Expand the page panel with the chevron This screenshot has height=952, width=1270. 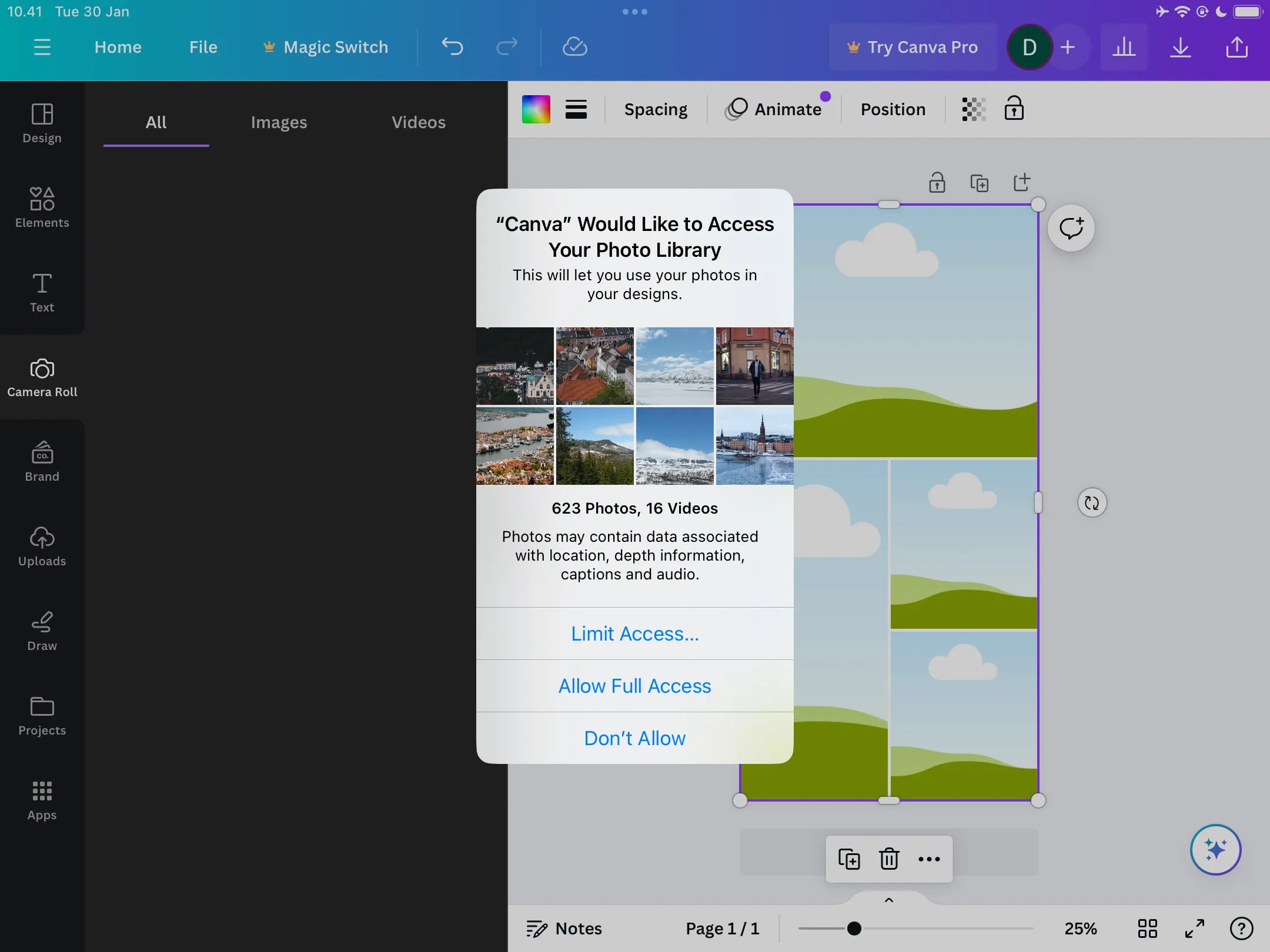click(x=888, y=899)
